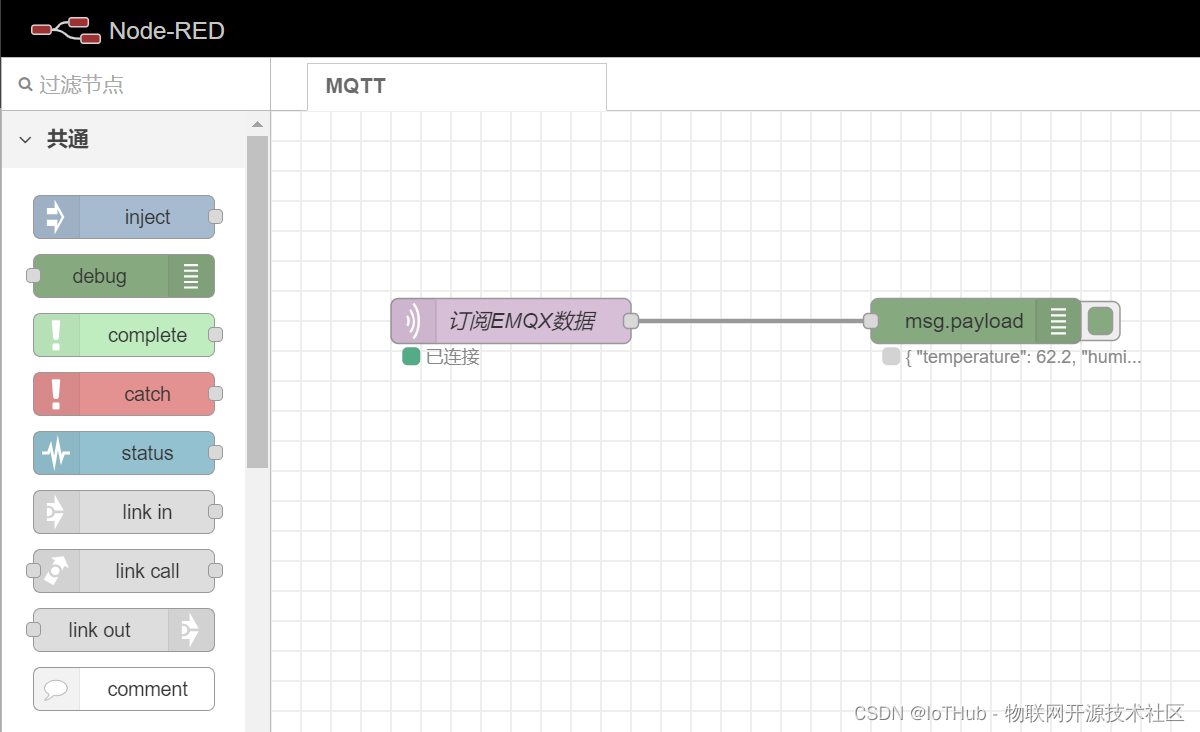Screen dimensions: 1200x732
Task: Click the list icon on msg.payload debug node
Action: (1059, 321)
